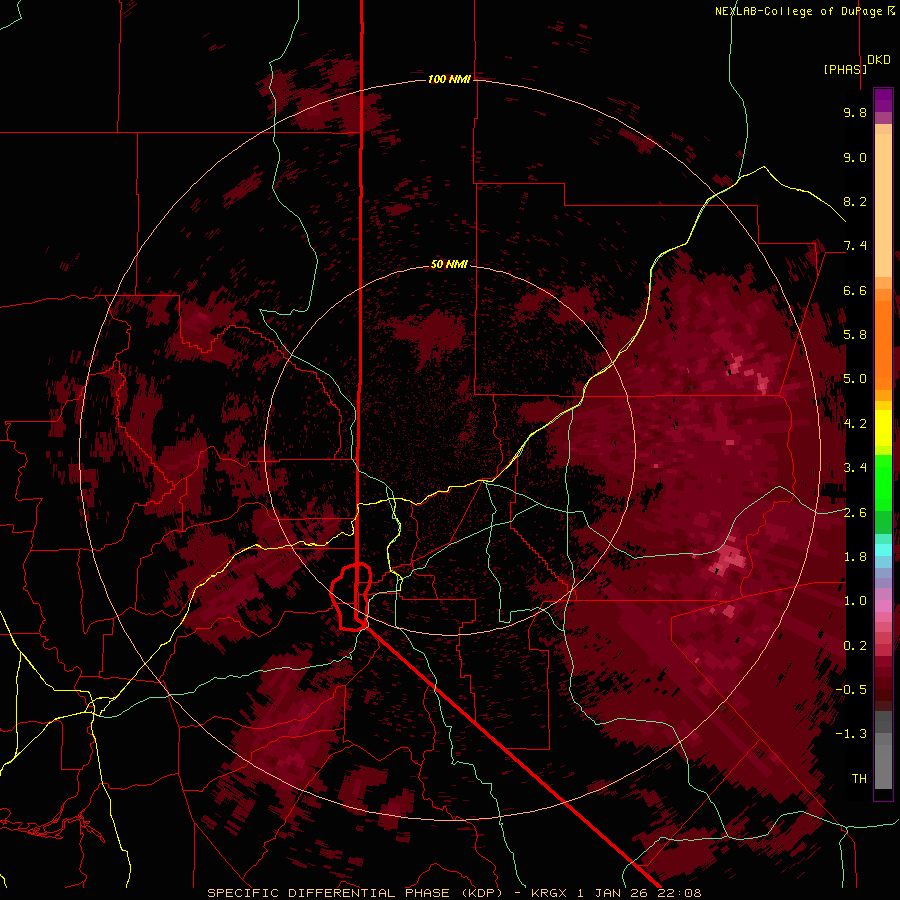Click the 7.4 value on the color scale
900x900 pixels.
point(855,246)
